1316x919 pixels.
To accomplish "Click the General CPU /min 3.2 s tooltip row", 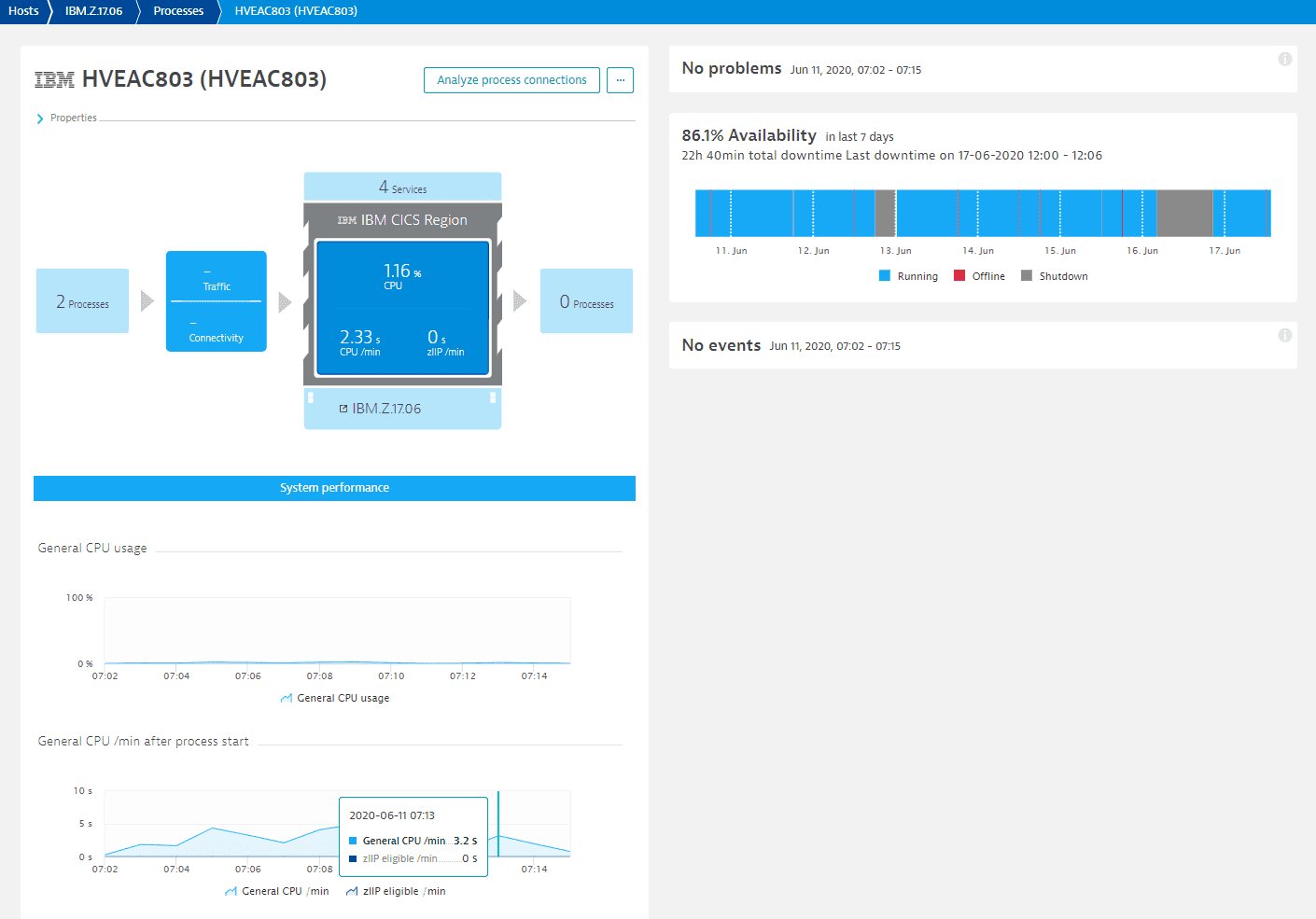I will pyautogui.click(x=413, y=841).
